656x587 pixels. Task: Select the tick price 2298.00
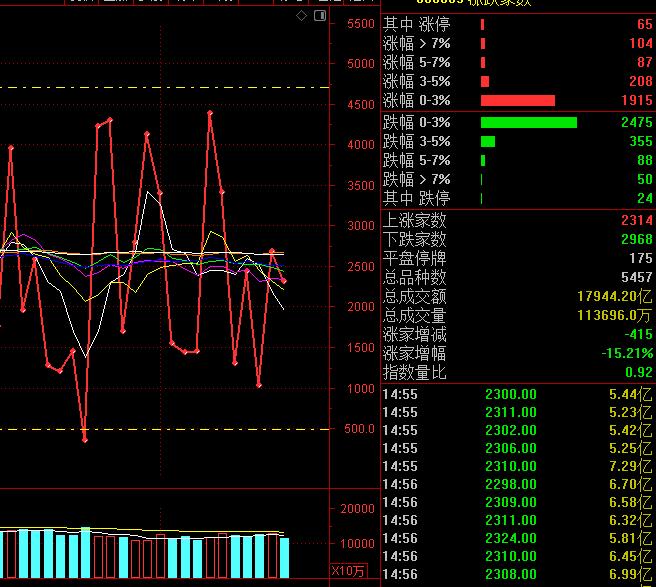coord(511,484)
